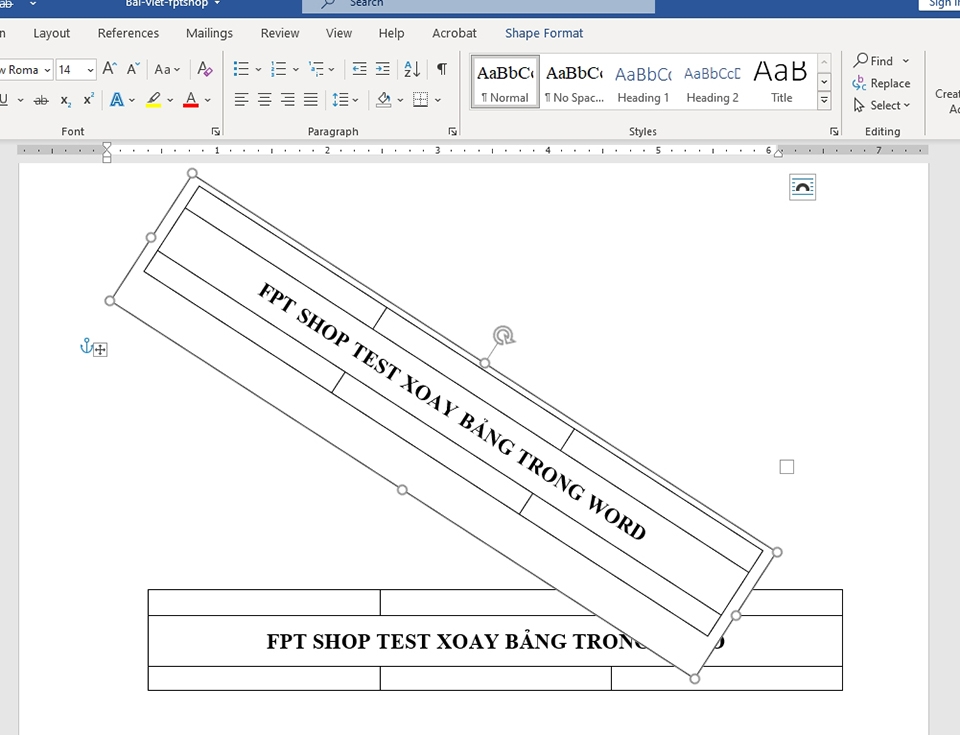Screen dimensions: 960x735
Task: Open the Review ribbon tab
Action: tap(279, 33)
